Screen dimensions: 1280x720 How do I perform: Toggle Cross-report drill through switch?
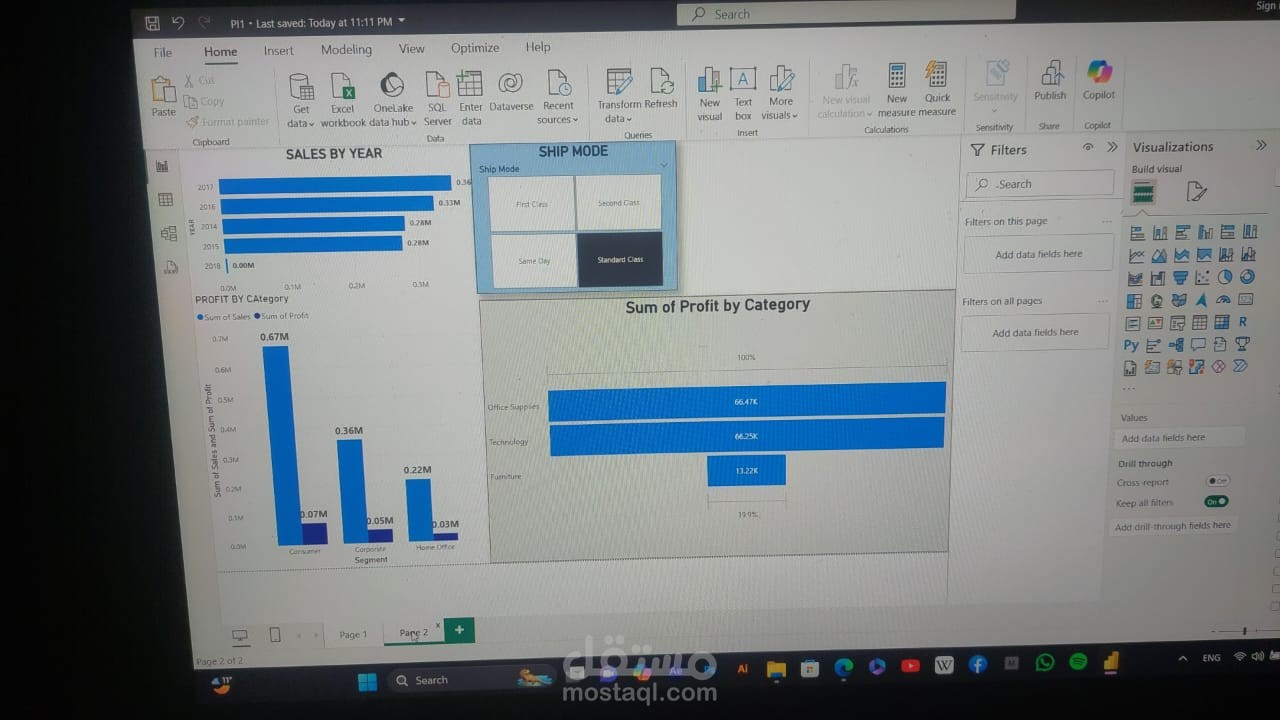1217,481
